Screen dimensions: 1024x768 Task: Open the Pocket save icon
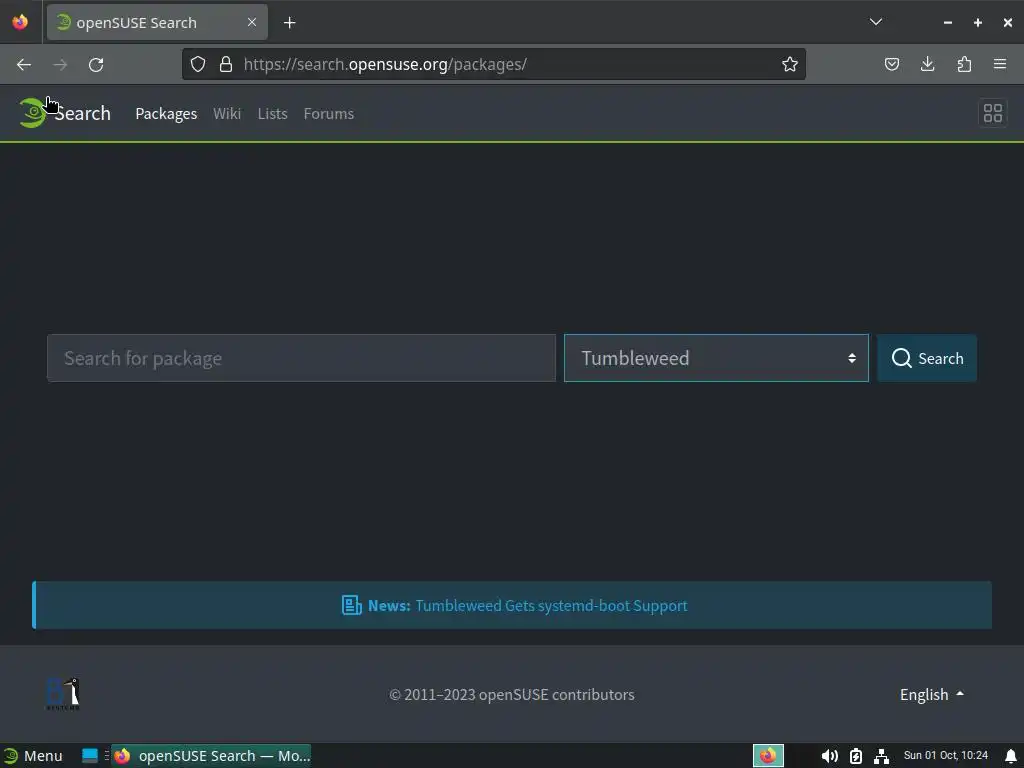tap(891, 64)
